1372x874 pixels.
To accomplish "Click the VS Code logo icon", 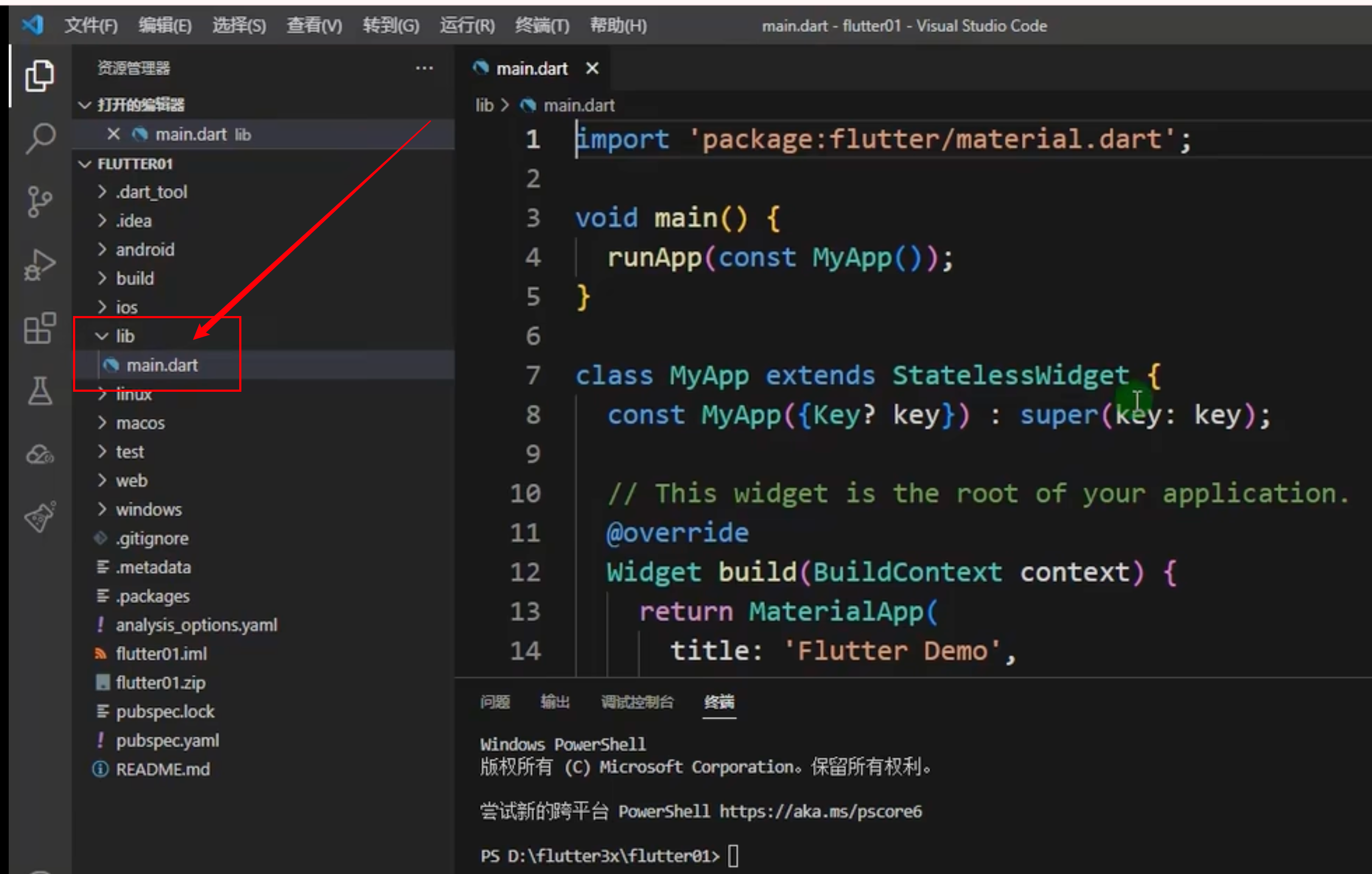I will coord(33,25).
